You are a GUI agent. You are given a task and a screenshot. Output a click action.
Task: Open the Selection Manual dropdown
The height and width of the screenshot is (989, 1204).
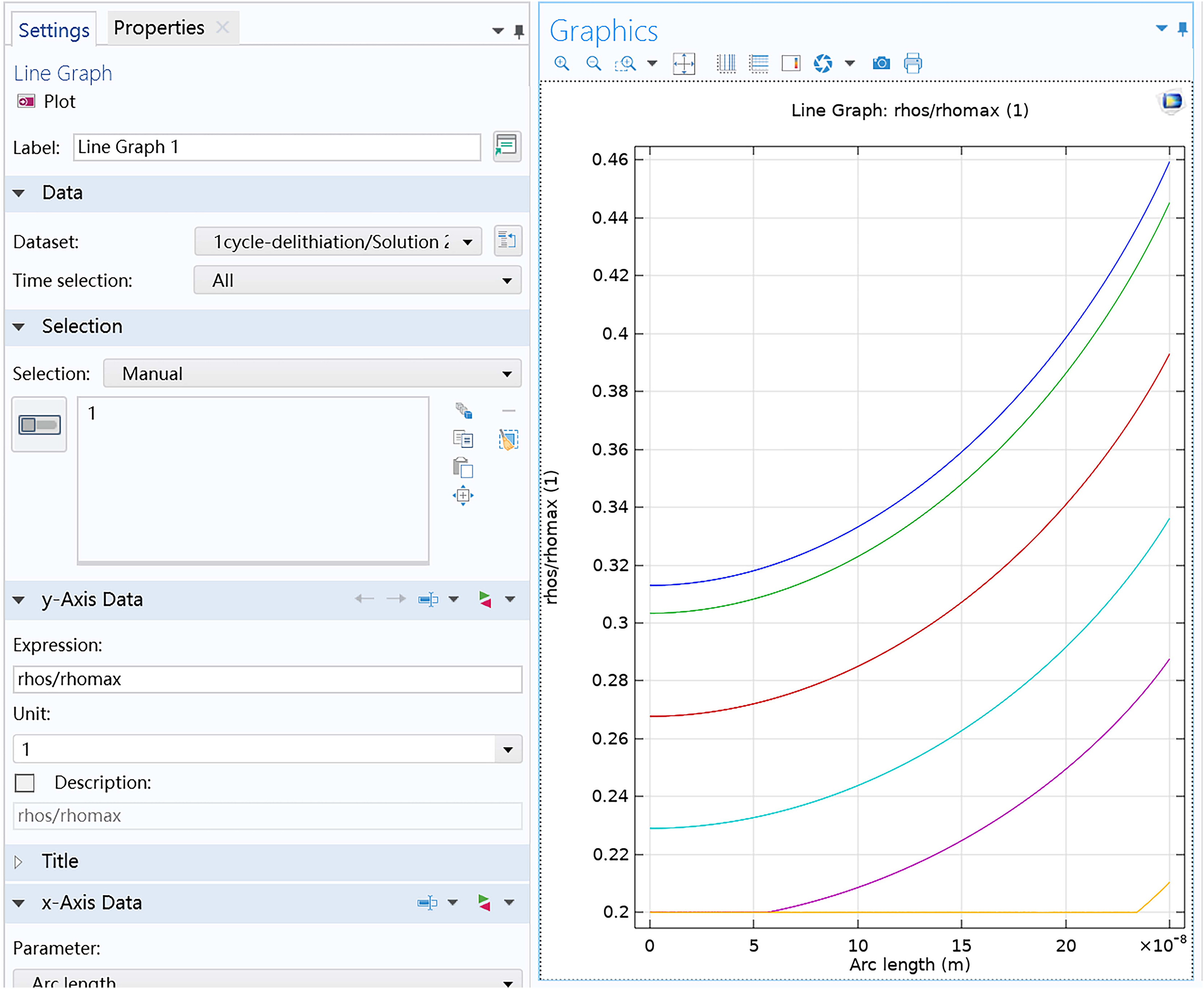(312, 374)
